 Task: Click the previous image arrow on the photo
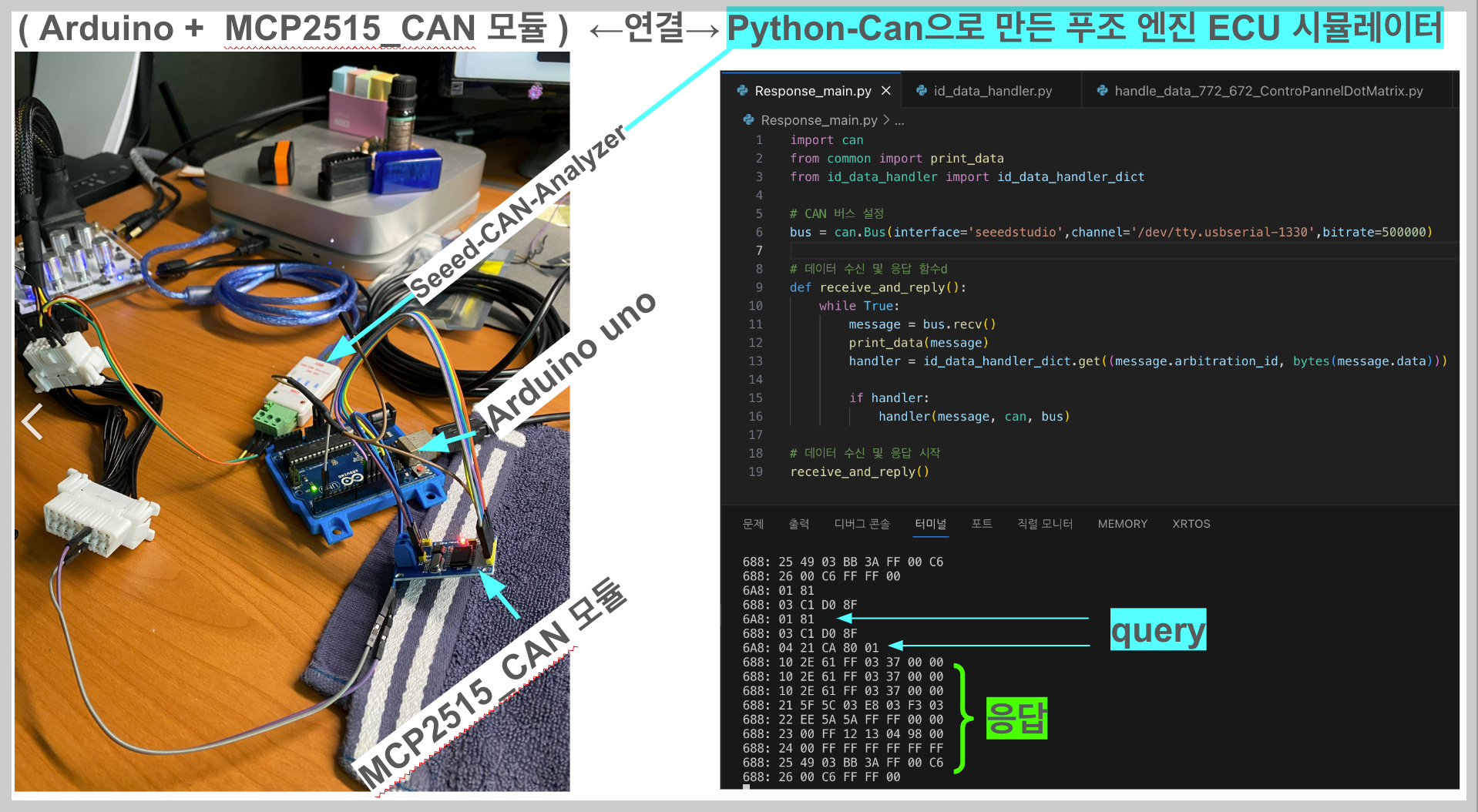tap(32, 421)
